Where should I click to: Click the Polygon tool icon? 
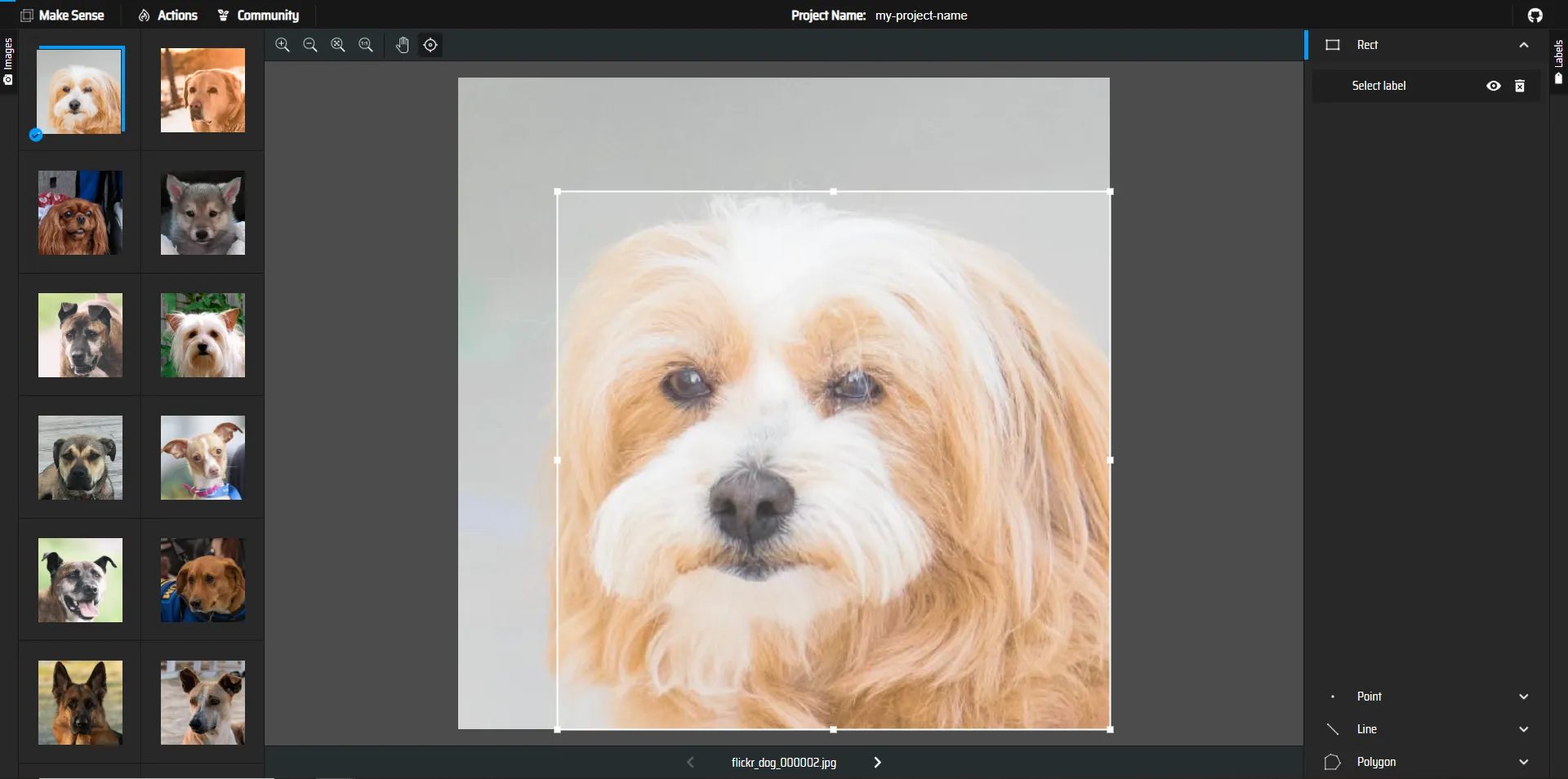point(1333,762)
